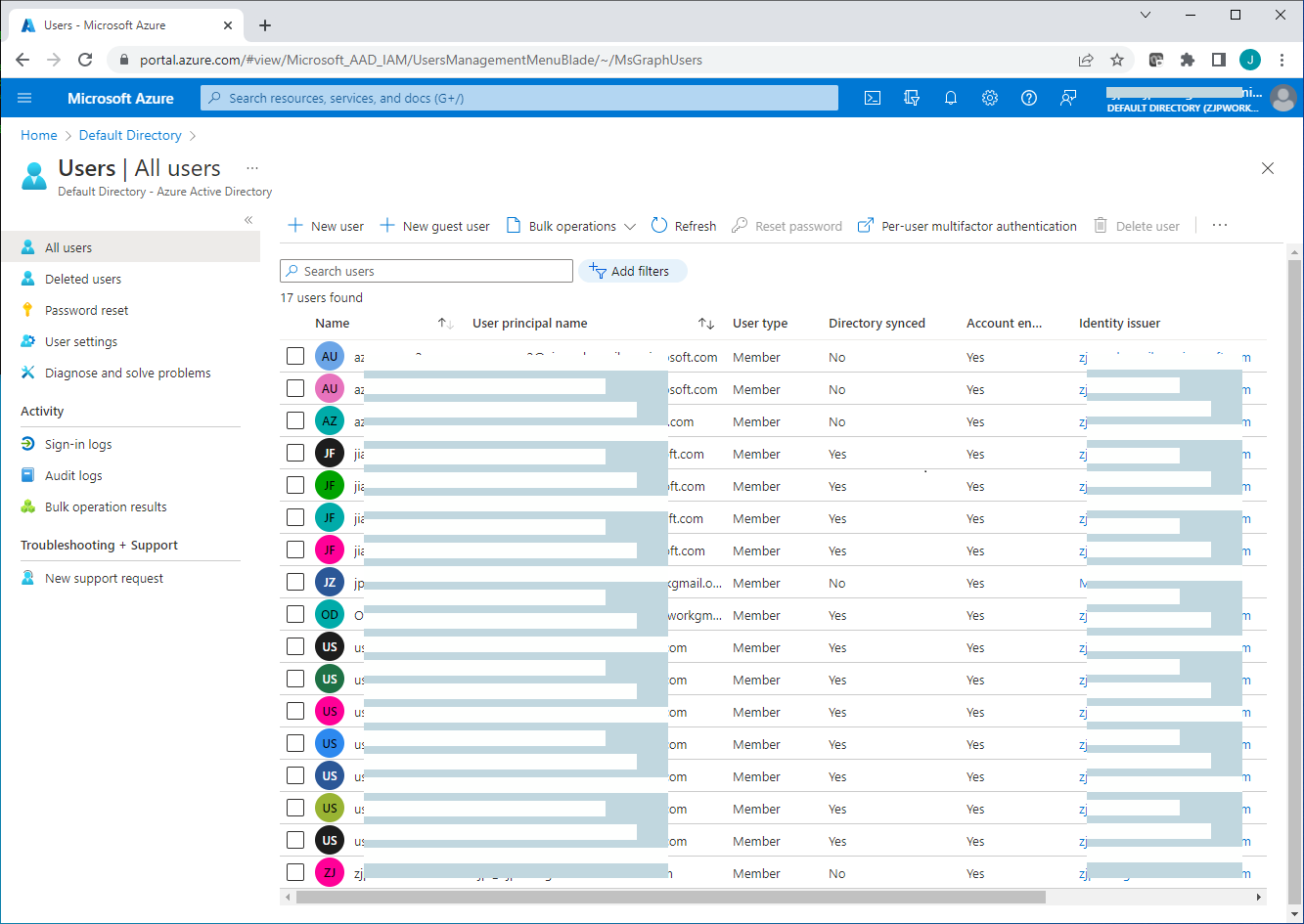
Task: Click the Search users input field
Action: (427, 271)
